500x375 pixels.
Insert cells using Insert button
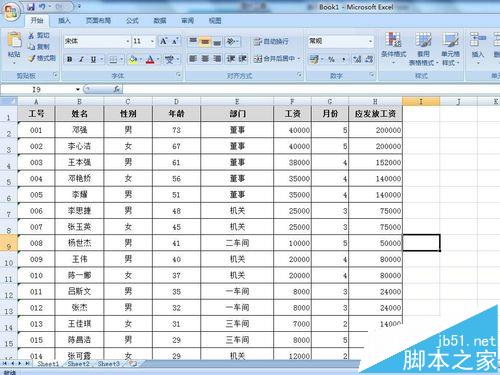pos(478,49)
